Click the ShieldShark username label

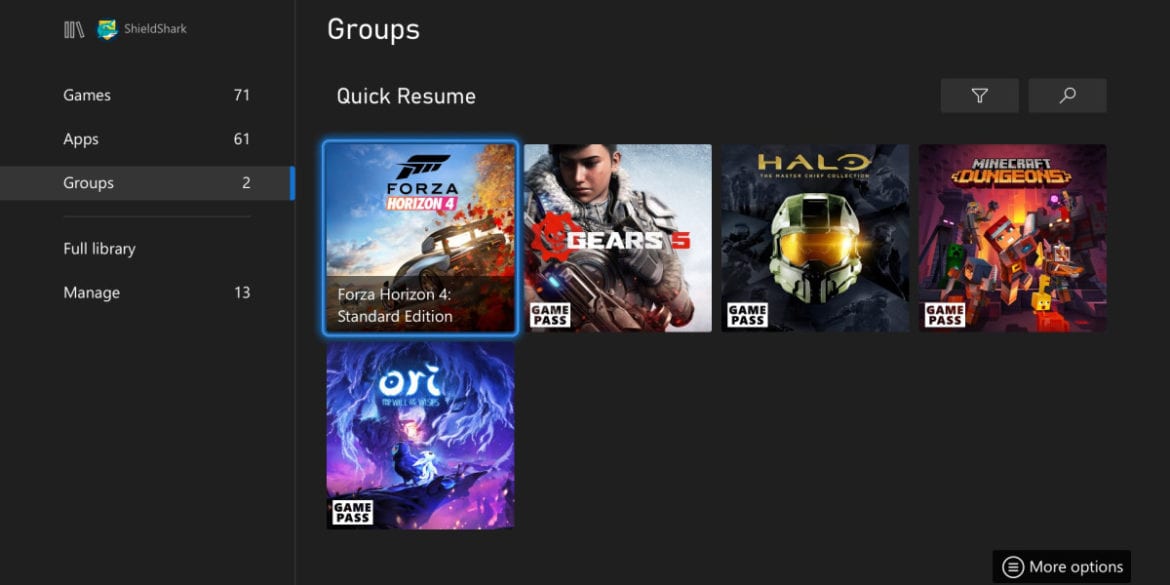155,30
